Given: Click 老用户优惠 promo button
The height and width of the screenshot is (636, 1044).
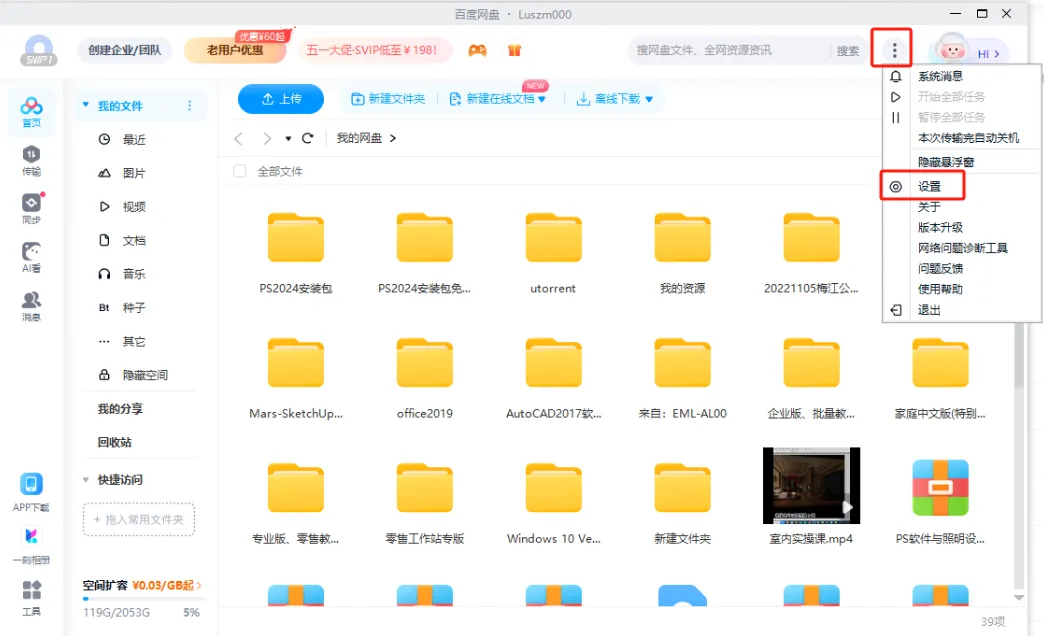Looking at the screenshot, I should [x=235, y=50].
